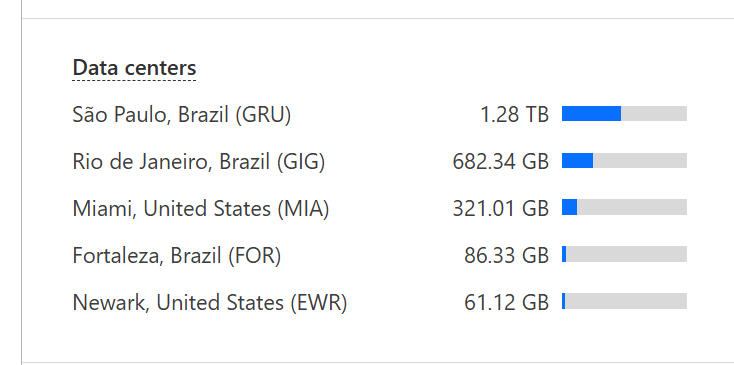The width and height of the screenshot is (734, 365).
Task: Click the 86.33 GB traffic value
Action: point(506,255)
